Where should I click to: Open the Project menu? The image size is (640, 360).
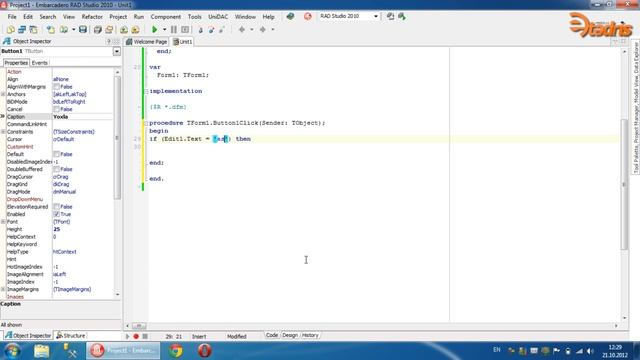(x=118, y=17)
